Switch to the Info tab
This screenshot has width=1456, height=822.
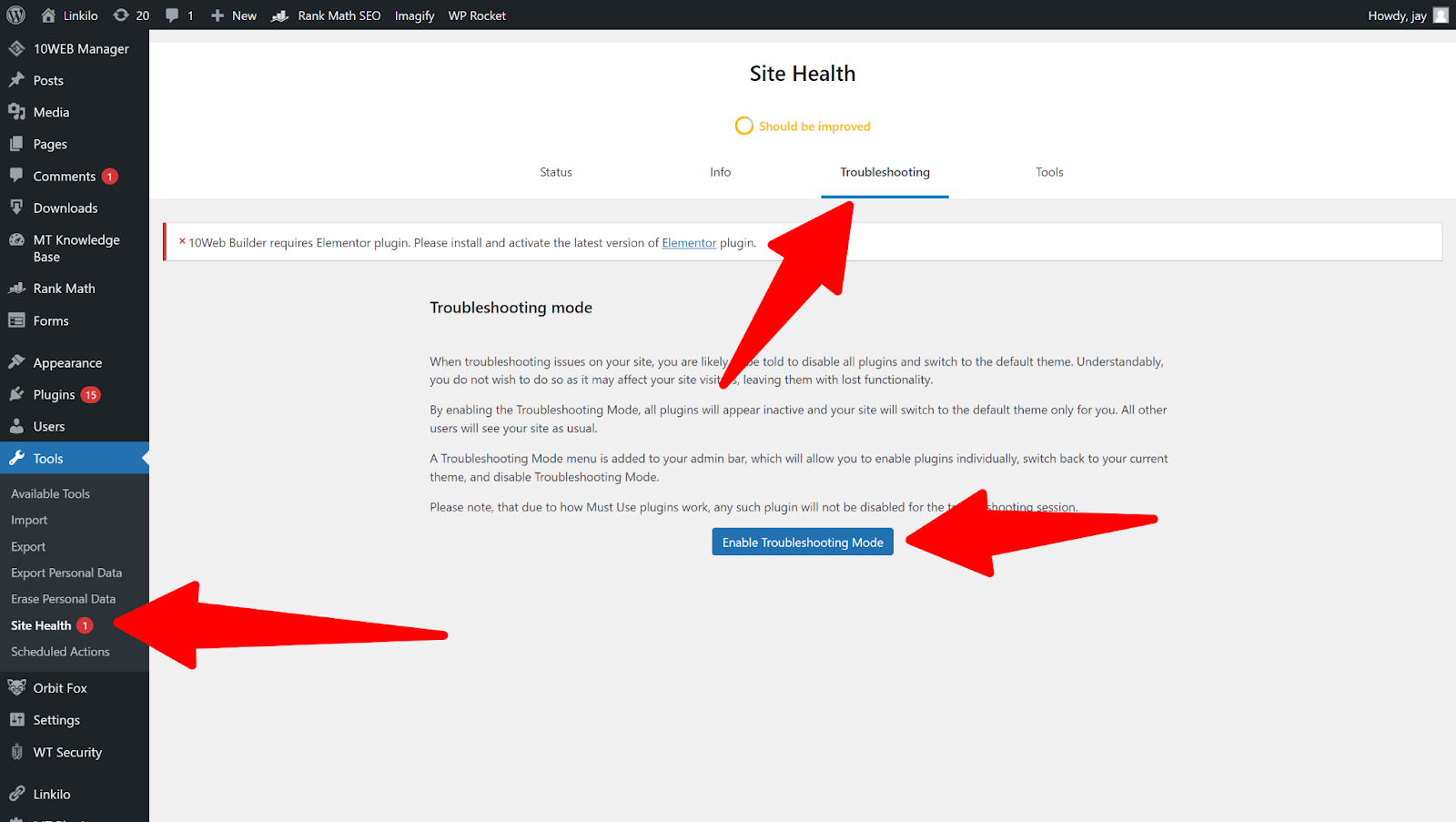coord(721,172)
